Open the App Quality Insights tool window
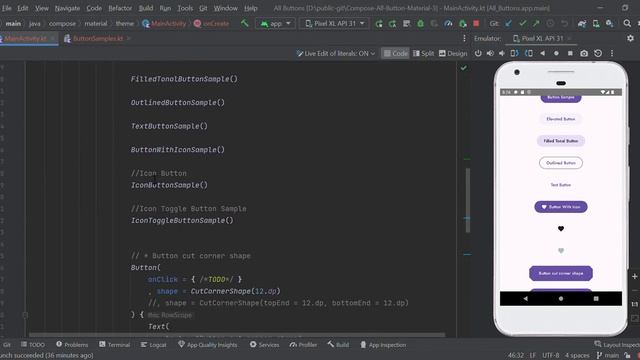640x360 pixels. click(207, 345)
